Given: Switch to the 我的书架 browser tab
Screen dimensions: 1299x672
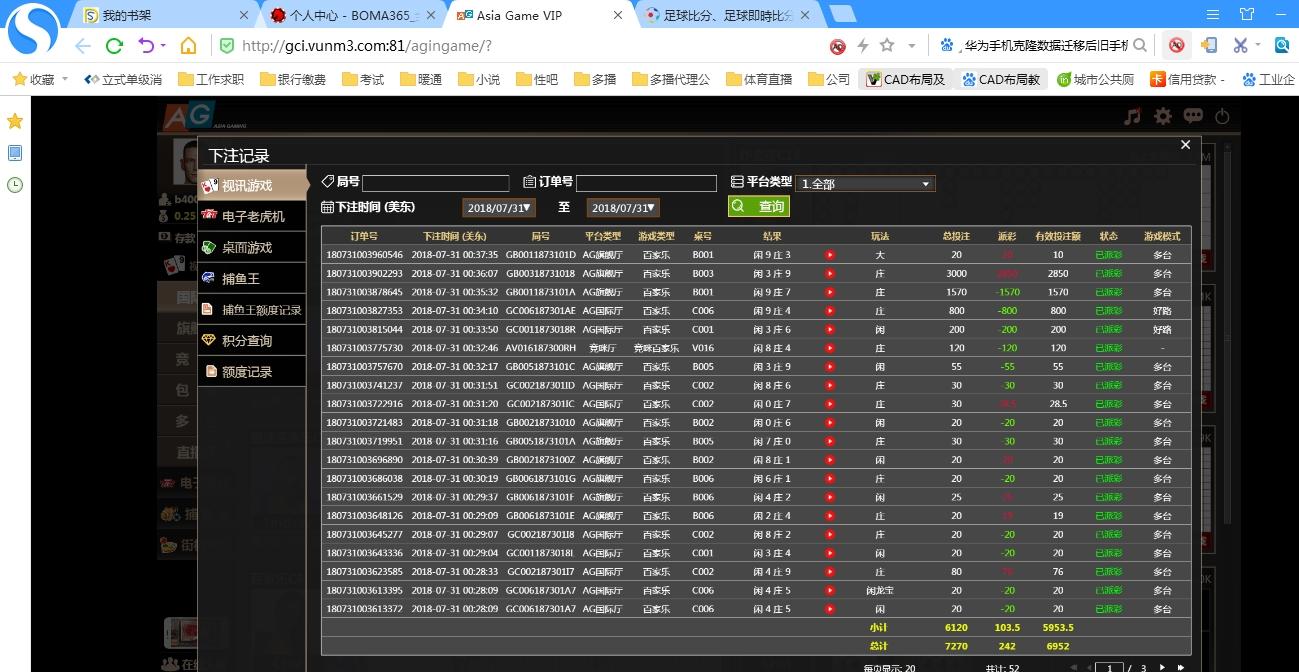Looking at the screenshot, I should (166, 15).
